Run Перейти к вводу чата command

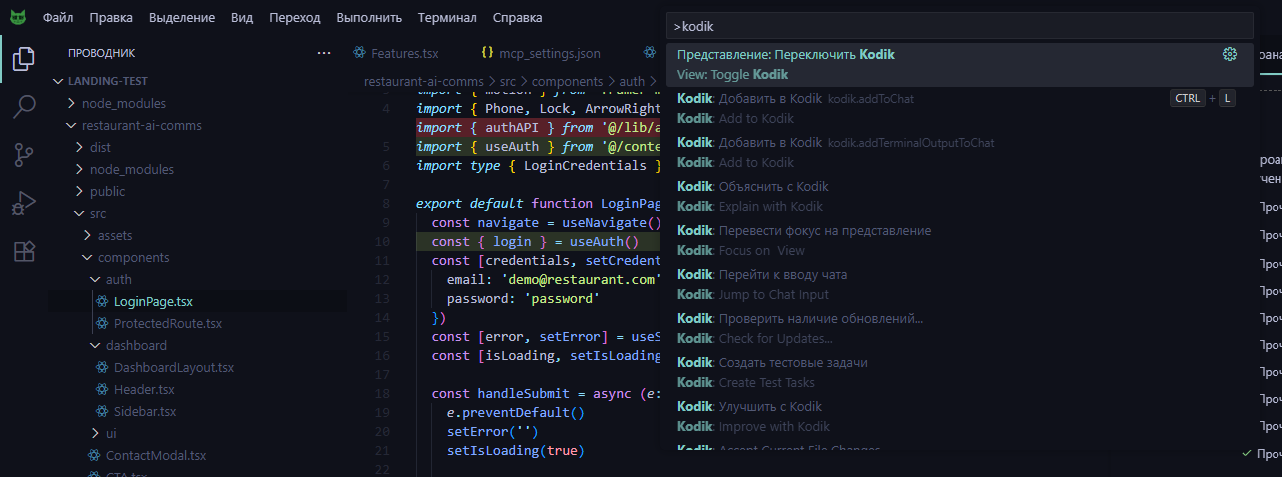pos(960,285)
